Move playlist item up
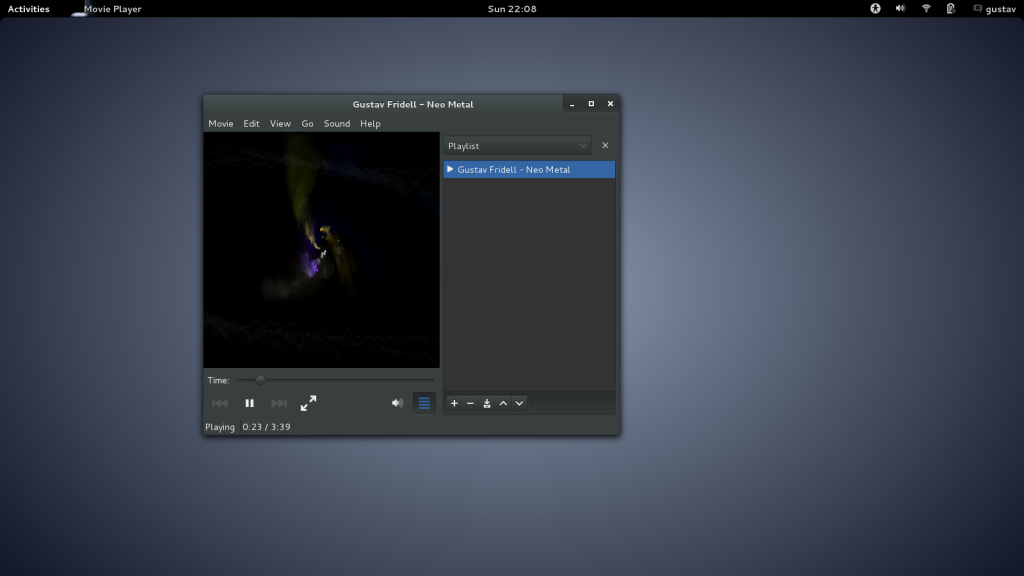 click(503, 403)
